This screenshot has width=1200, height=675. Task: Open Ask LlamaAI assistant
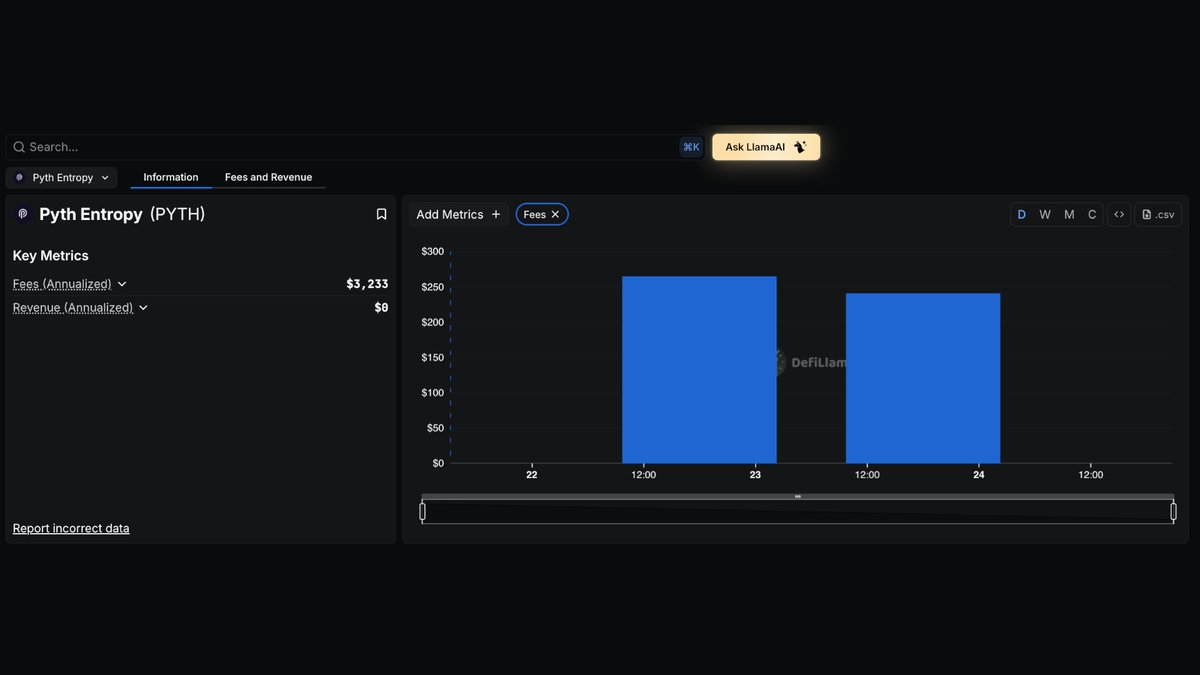766,147
